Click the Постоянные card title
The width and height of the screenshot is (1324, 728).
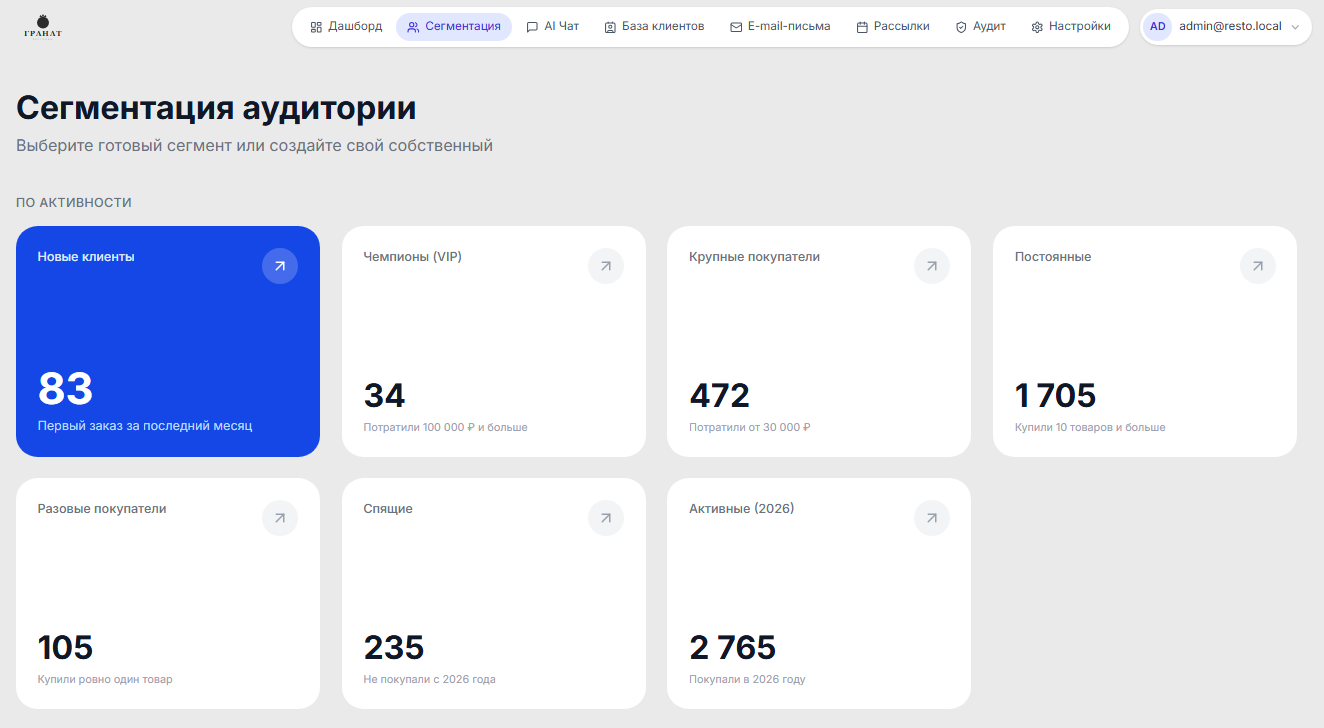(1053, 257)
